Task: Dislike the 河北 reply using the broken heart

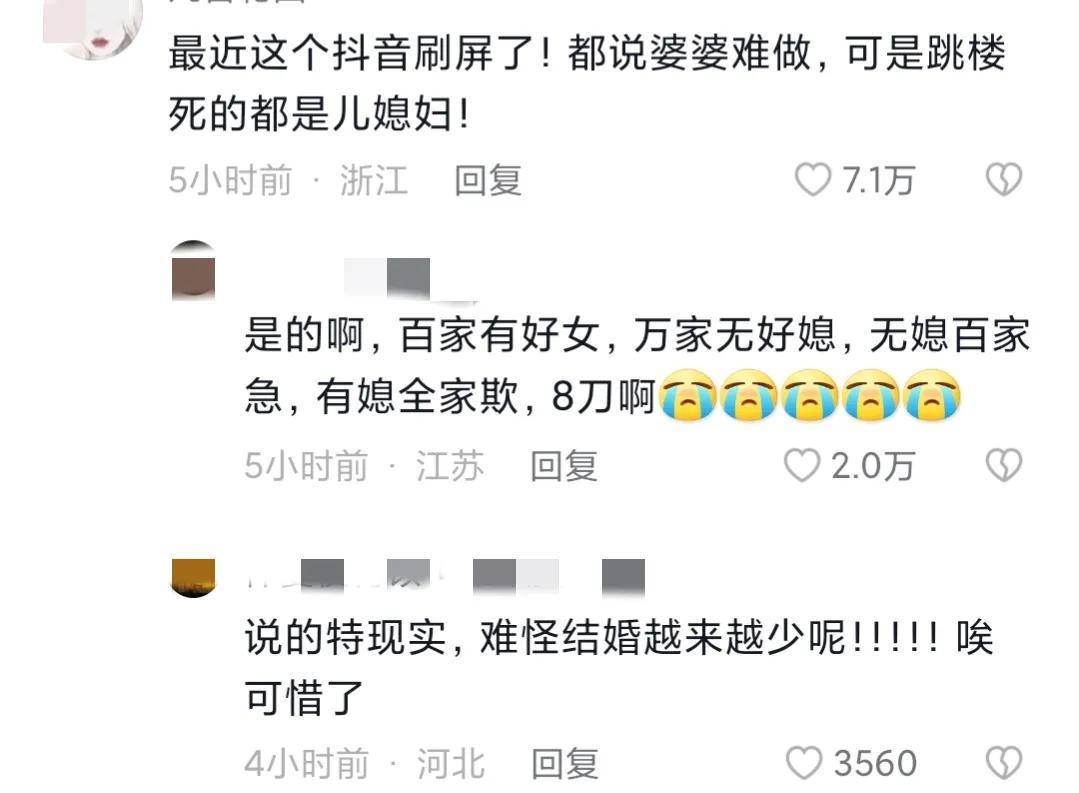Action: (1004, 763)
